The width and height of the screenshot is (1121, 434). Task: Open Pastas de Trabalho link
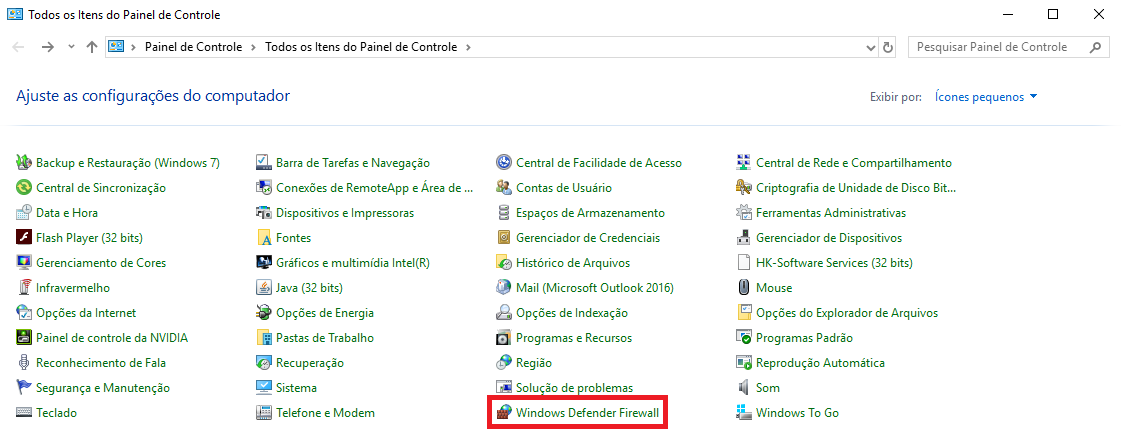click(325, 338)
